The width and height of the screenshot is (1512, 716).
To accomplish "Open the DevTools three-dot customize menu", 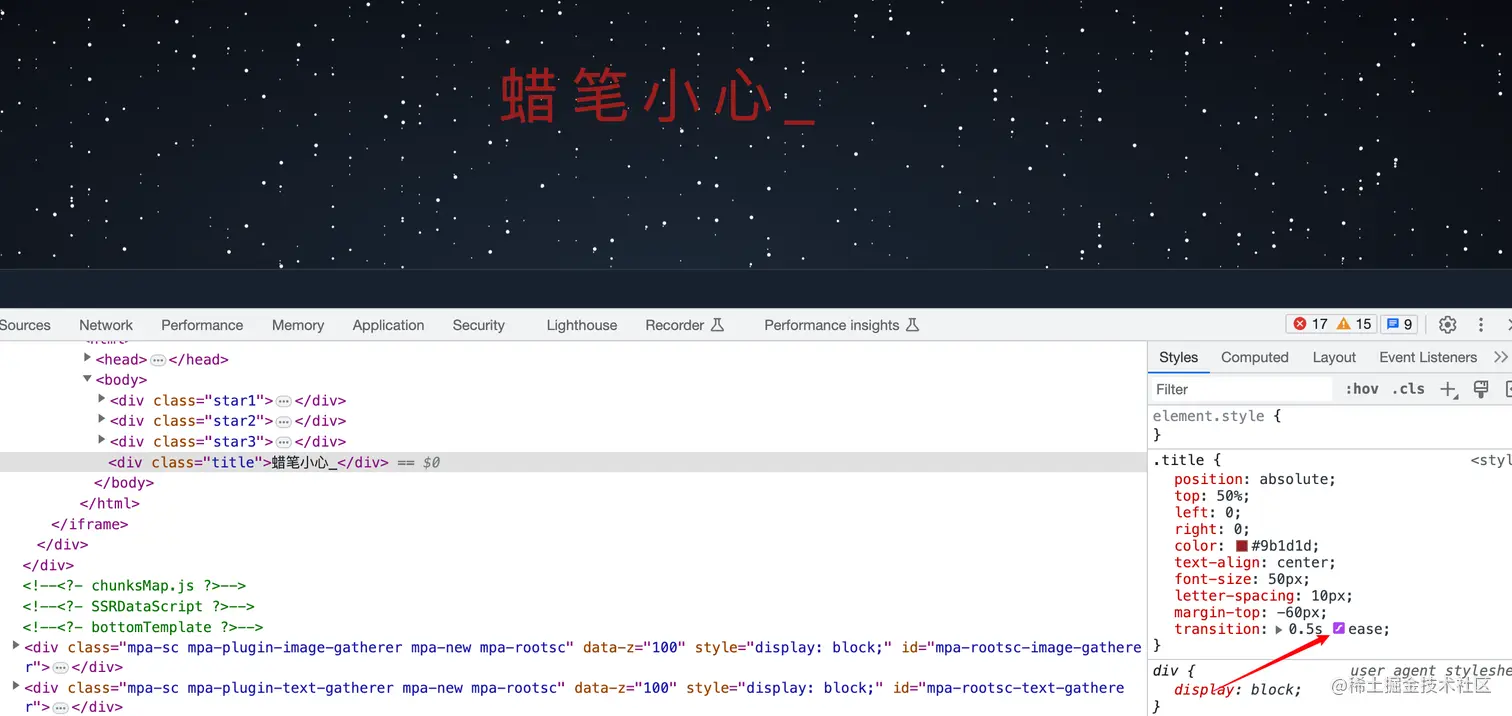I will pos(1481,324).
